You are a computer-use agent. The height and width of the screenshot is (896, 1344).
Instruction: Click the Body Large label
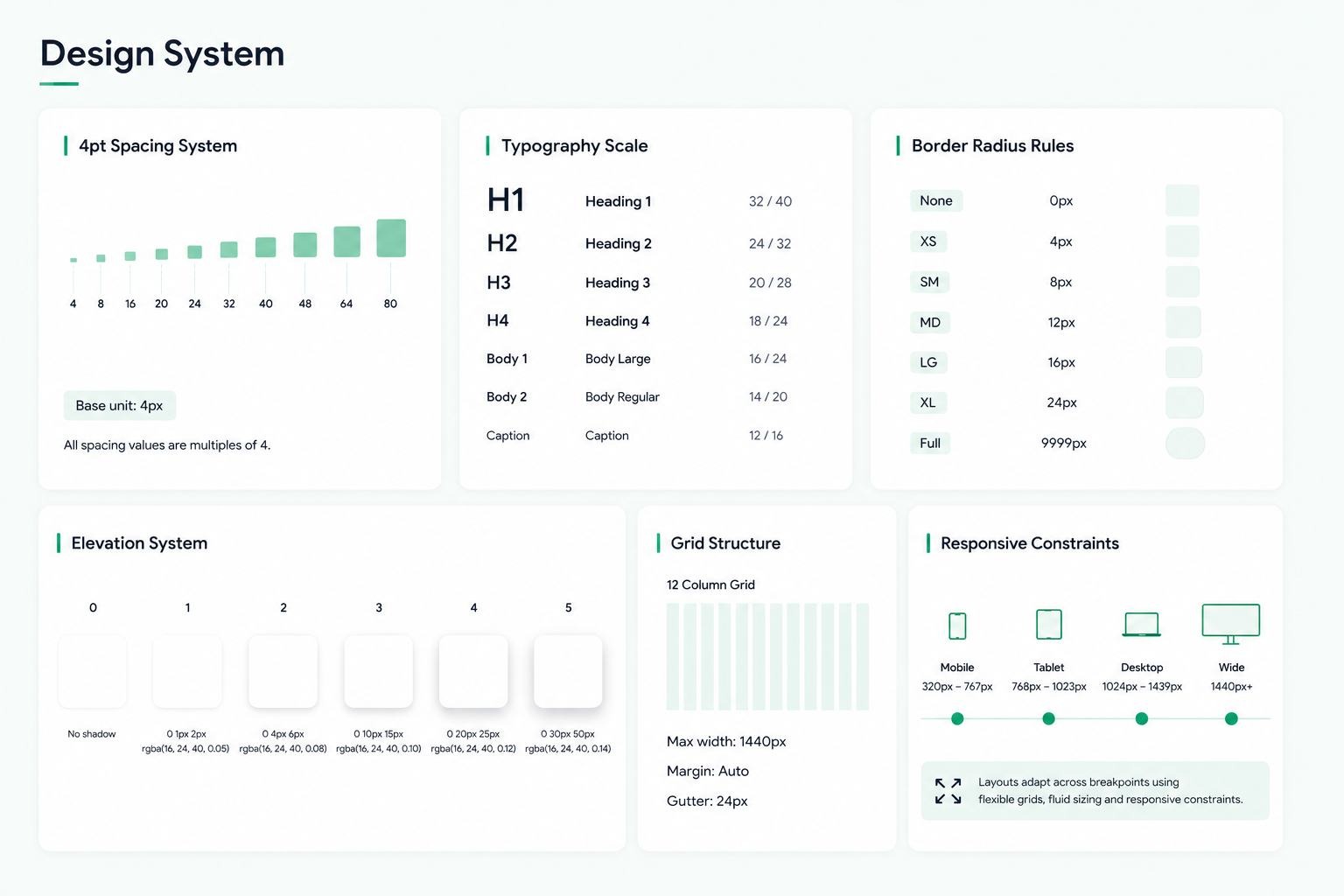[x=618, y=359]
